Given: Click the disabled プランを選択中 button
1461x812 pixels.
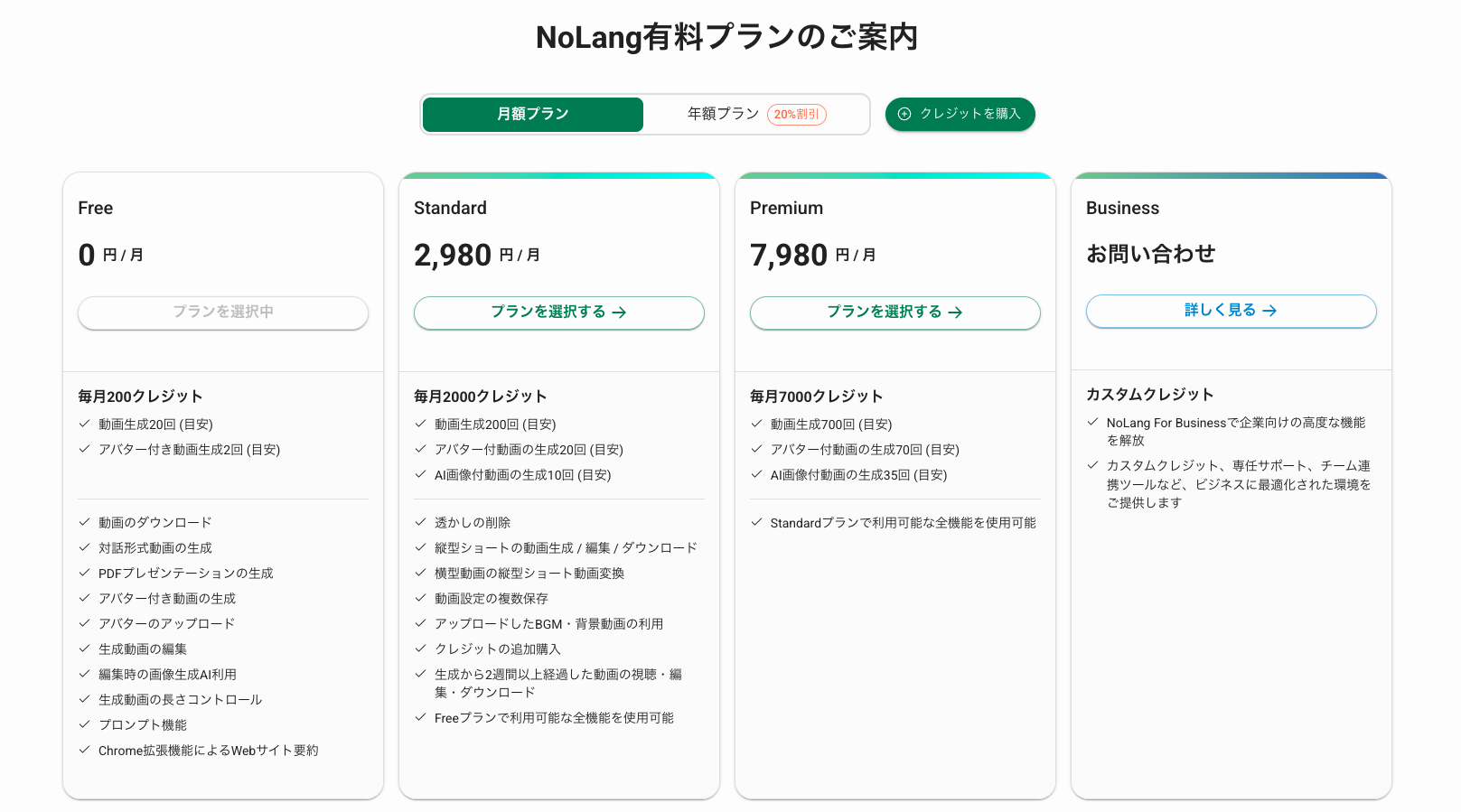Looking at the screenshot, I should (x=223, y=313).
